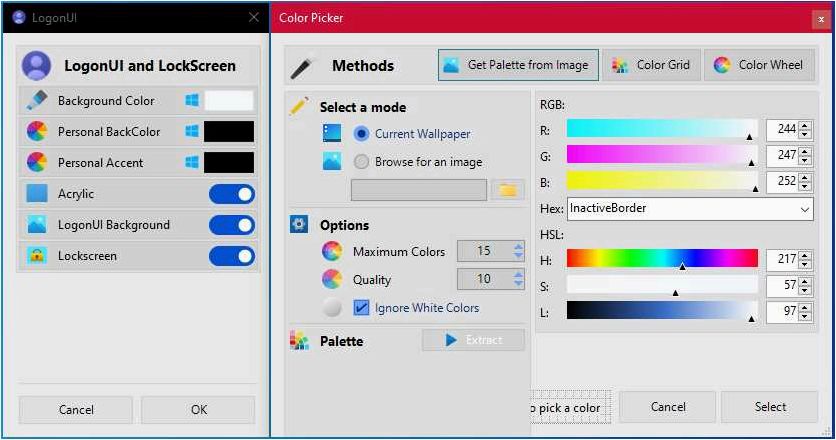The width and height of the screenshot is (836, 440).
Task: Click the image icon for Browse for an image
Action: 332,161
